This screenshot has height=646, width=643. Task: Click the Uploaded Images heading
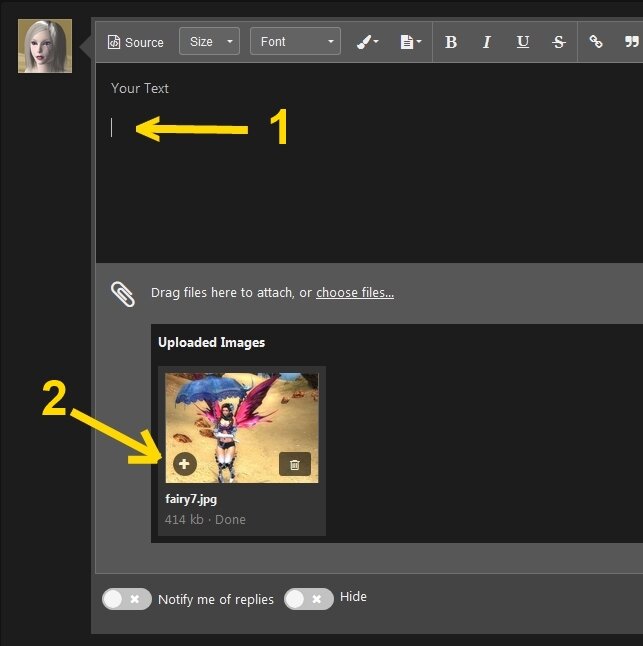pyautogui.click(x=211, y=342)
